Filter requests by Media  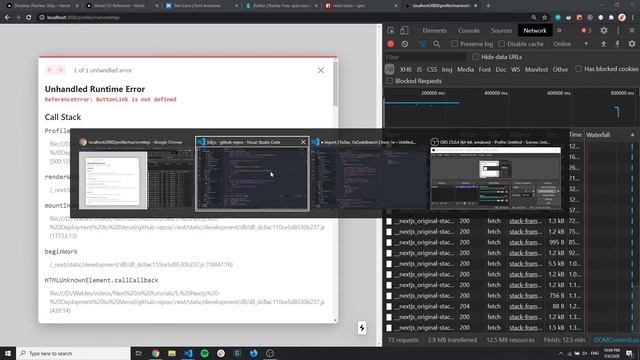(x=465, y=69)
